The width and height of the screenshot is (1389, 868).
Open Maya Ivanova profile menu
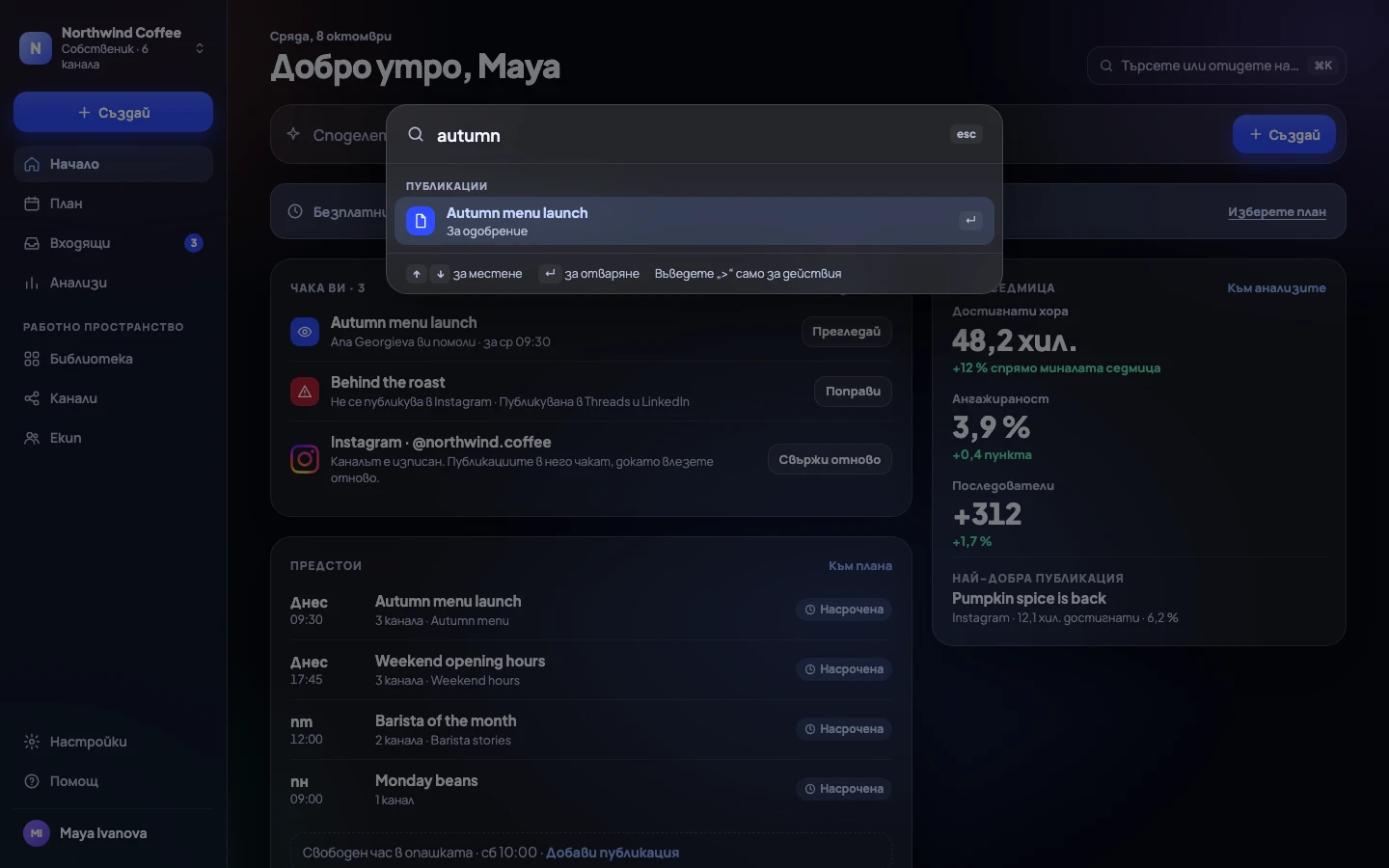coord(114,833)
